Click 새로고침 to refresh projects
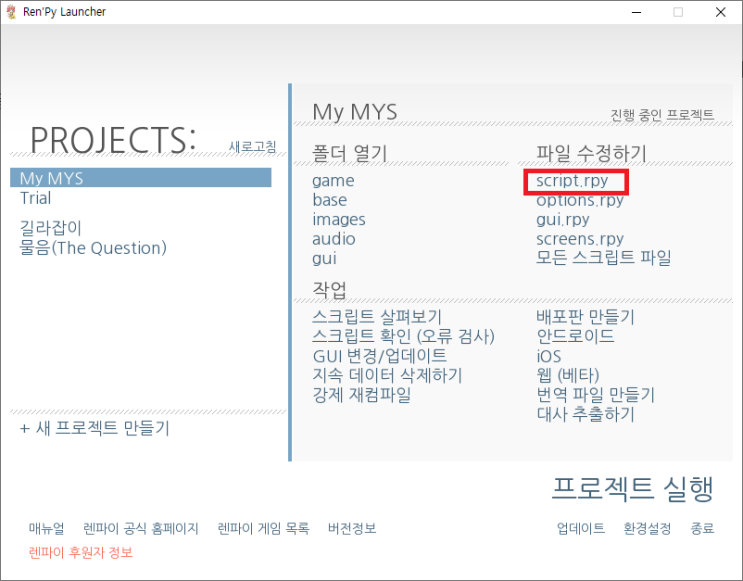The width and height of the screenshot is (743, 581). (x=253, y=146)
